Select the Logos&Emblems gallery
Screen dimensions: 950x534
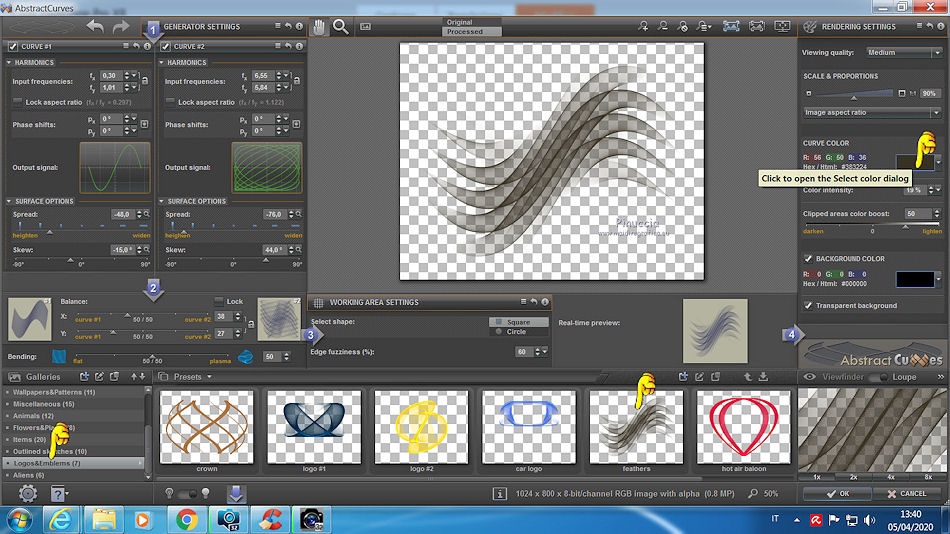(x=45, y=463)
